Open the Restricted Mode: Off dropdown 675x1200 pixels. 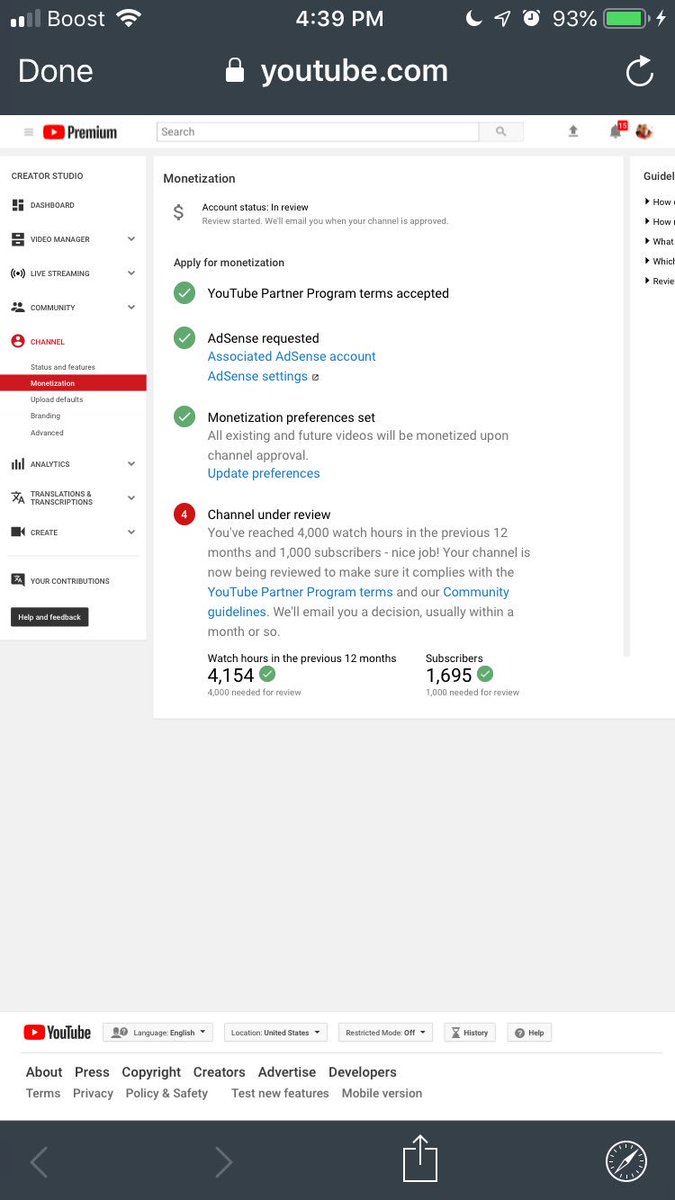pyautogui.click(x=385, y=1033)
